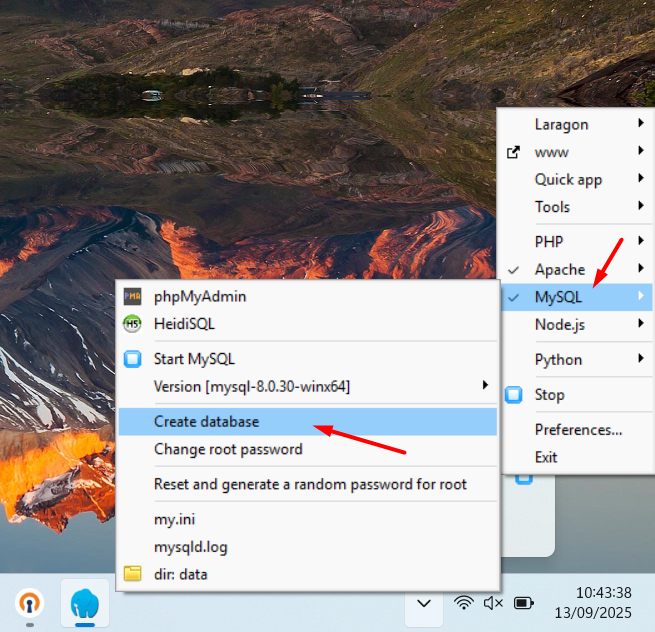
Task: Expand the MySQL Version submenu arrow
Action: click(x=485, y=386)
